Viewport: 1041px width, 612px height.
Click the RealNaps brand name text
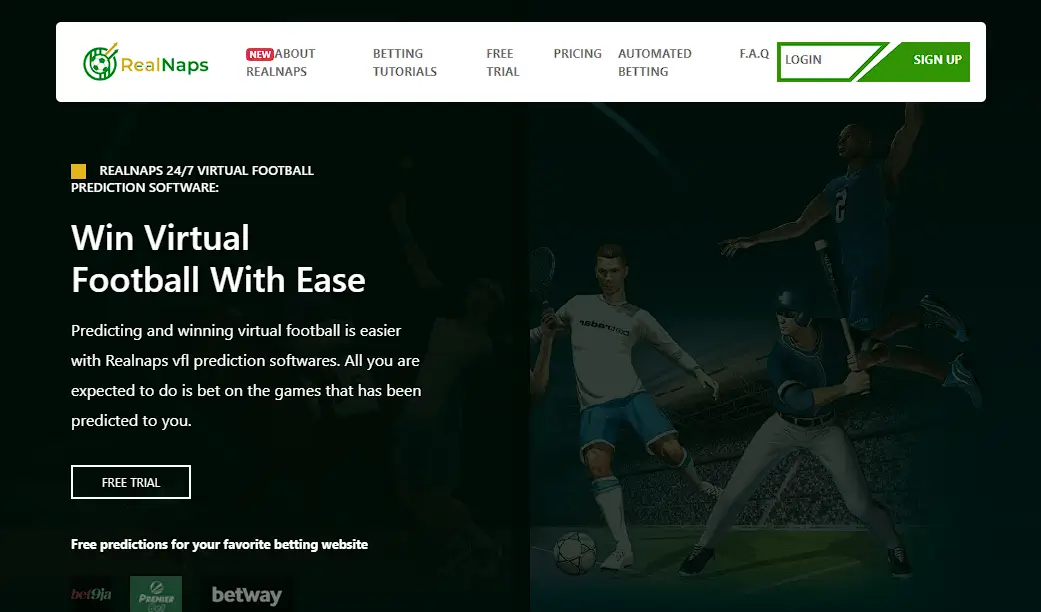point(164,65)
